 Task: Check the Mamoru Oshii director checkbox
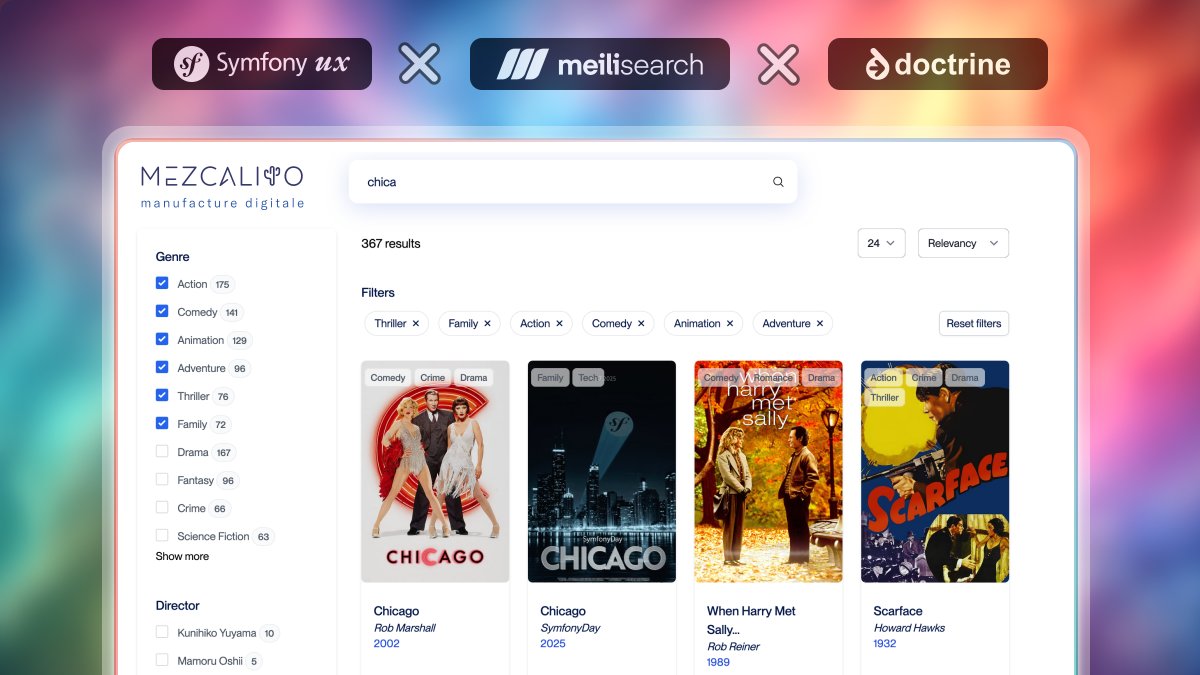162,660
